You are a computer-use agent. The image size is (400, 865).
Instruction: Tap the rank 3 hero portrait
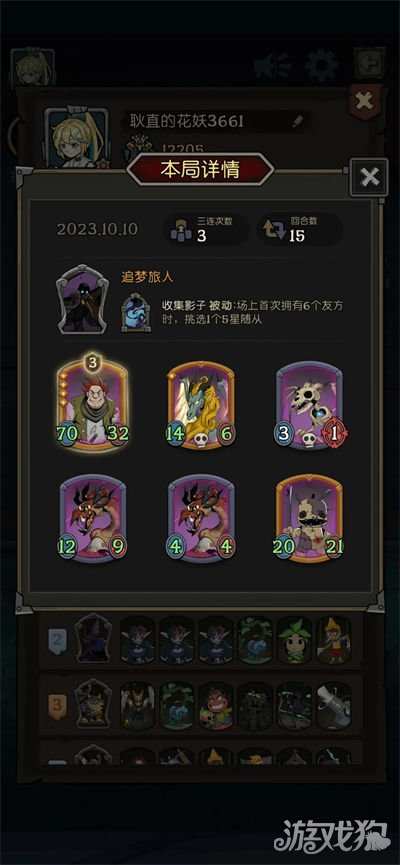(x=93, y=703)
